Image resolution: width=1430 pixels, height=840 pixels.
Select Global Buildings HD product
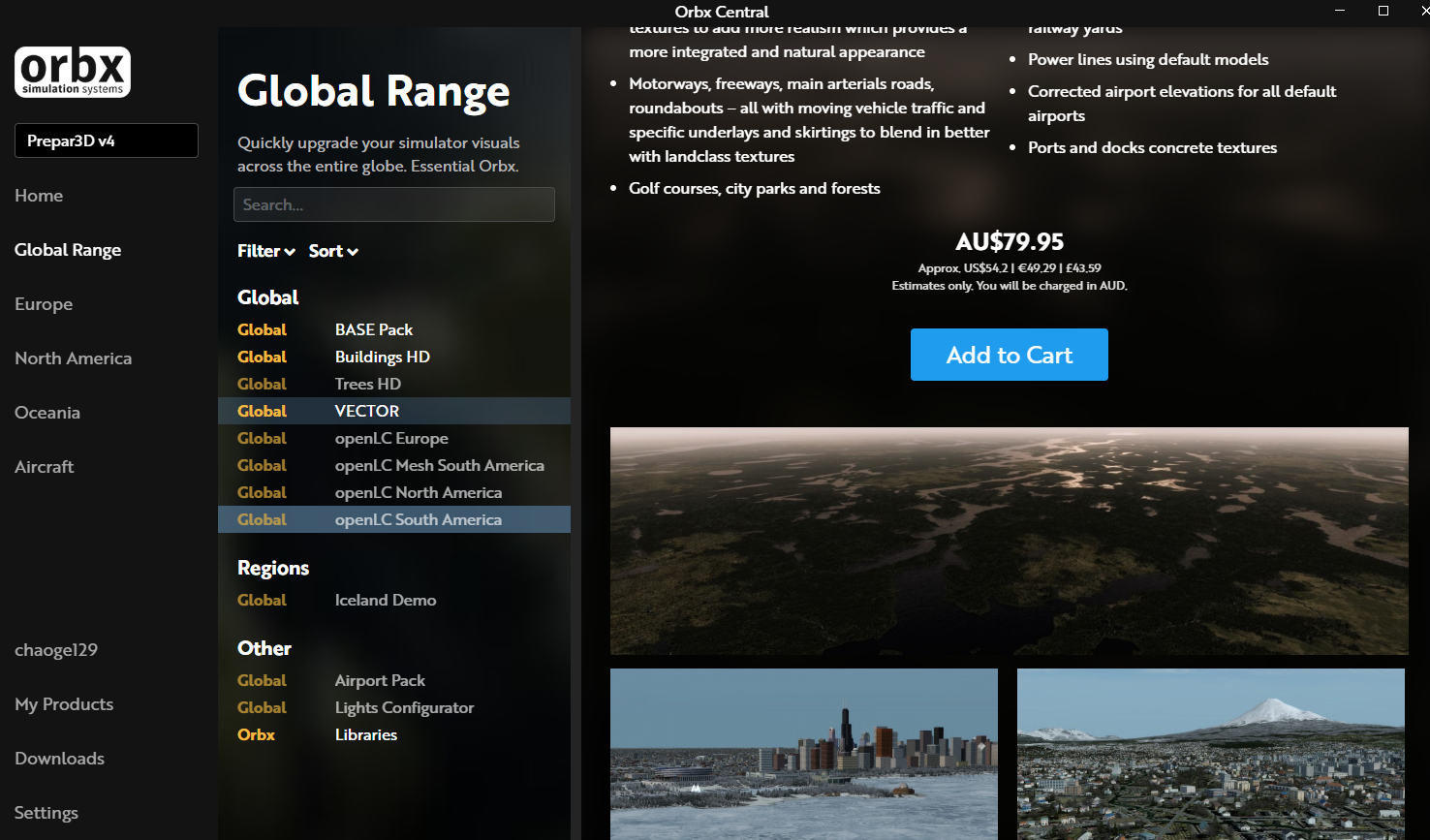point(394,357)
